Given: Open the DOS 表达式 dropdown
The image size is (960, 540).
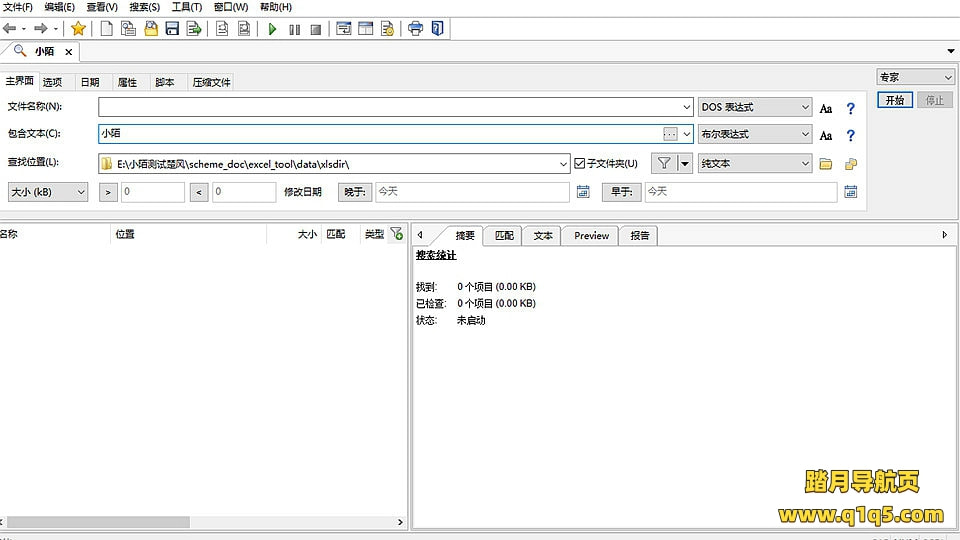Looking at the screenshot, I should click(755, 107).
